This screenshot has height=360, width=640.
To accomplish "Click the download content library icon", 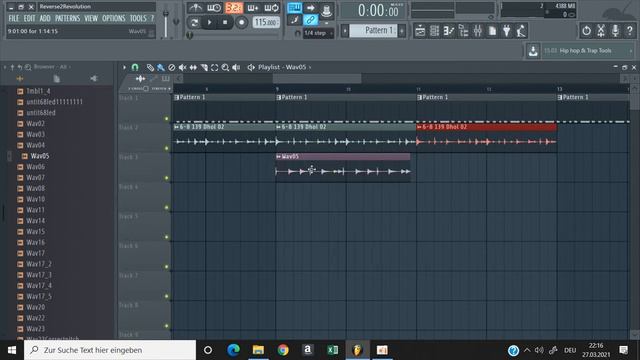I will click(533, 51).
